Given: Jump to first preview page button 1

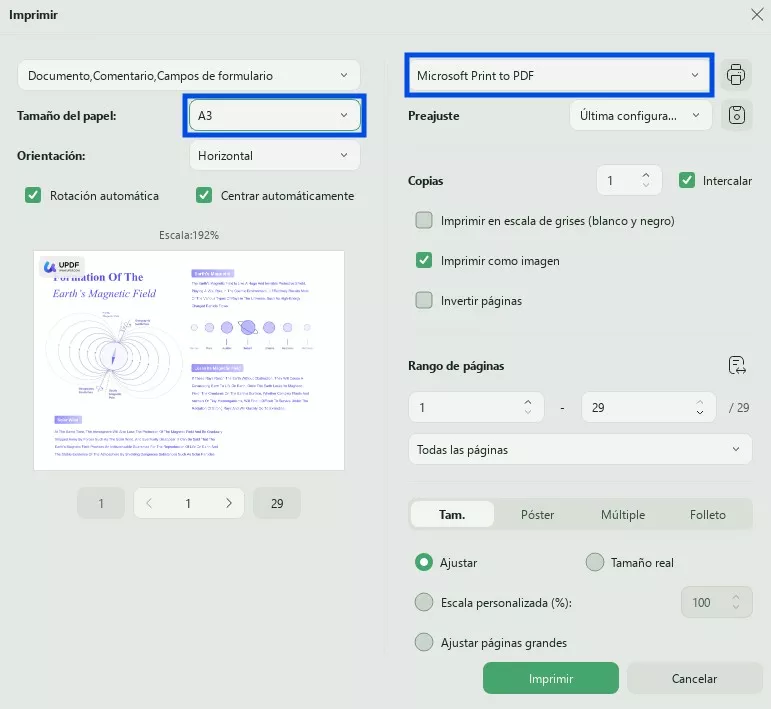Looking at the screenshot, I should [101, 503].
